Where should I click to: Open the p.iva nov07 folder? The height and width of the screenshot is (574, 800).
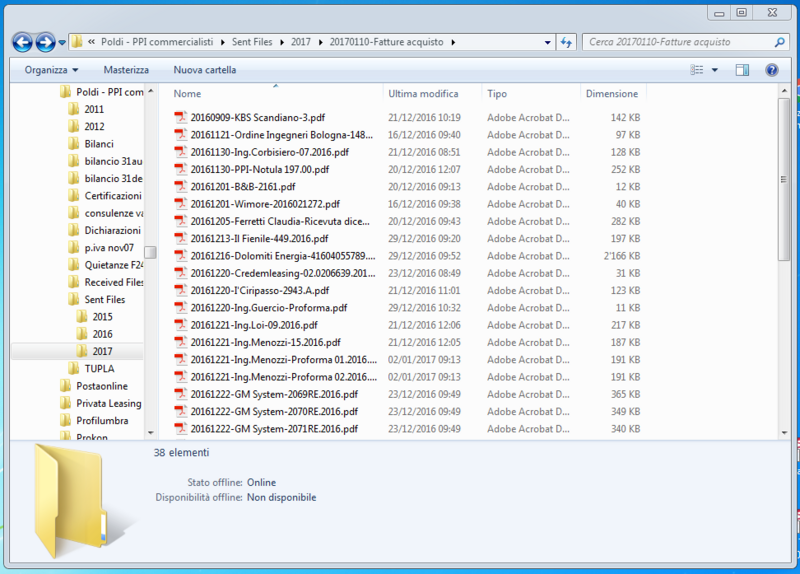pos(109,248)
